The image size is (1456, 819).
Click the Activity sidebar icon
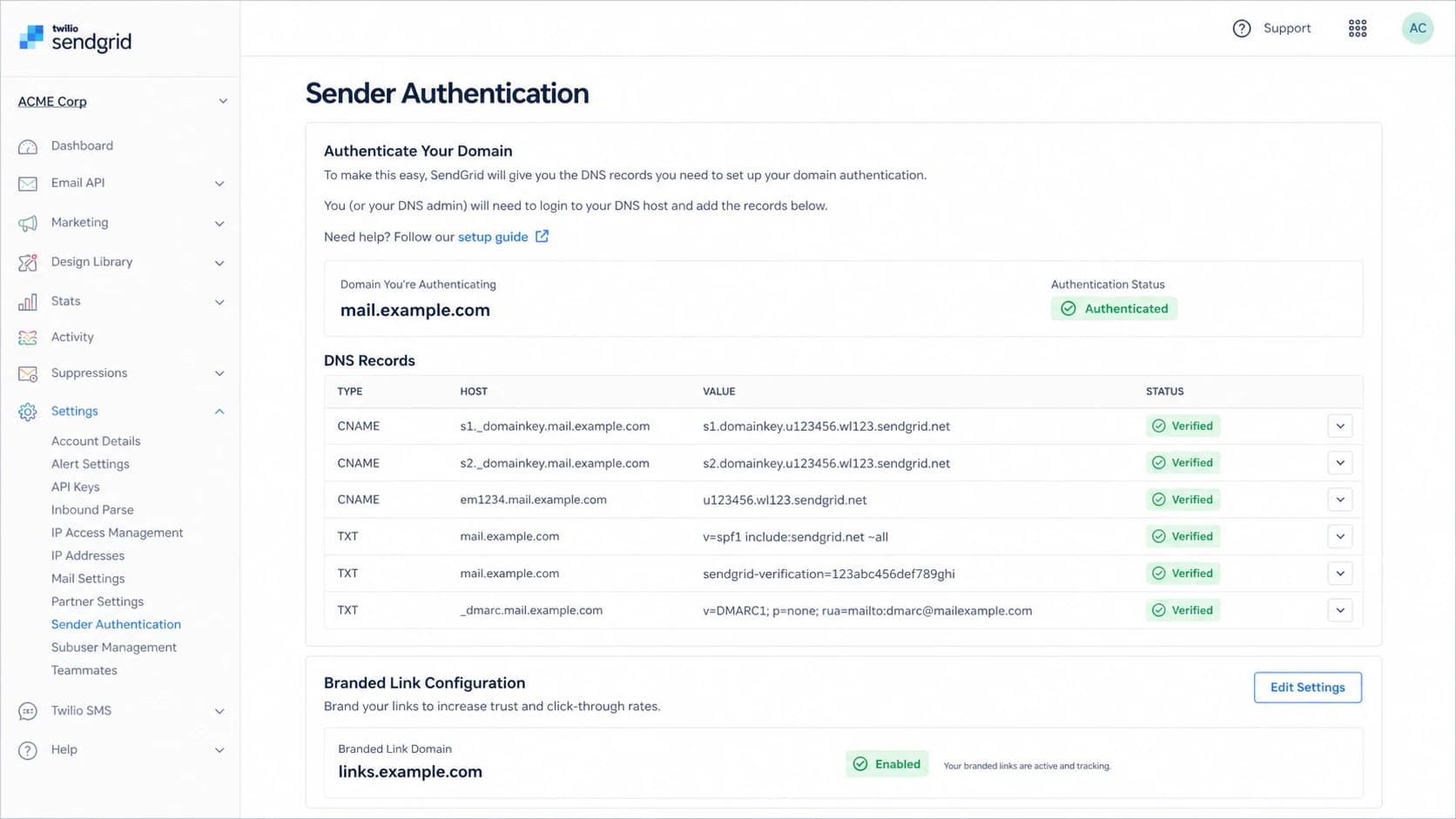[28, 338]
